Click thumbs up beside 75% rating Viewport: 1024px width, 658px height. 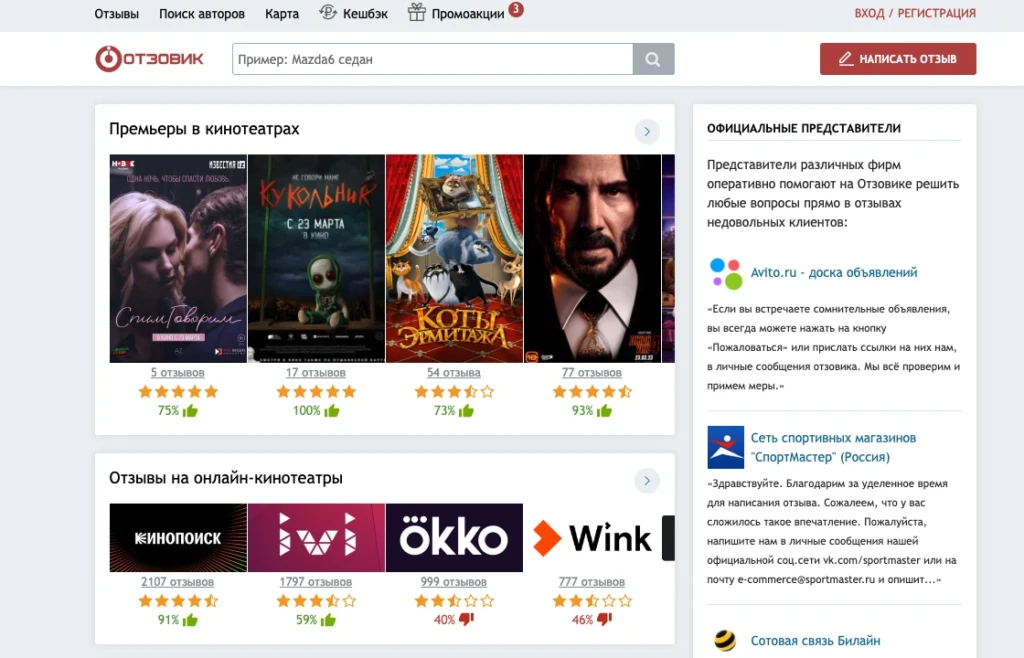(190, 411)
